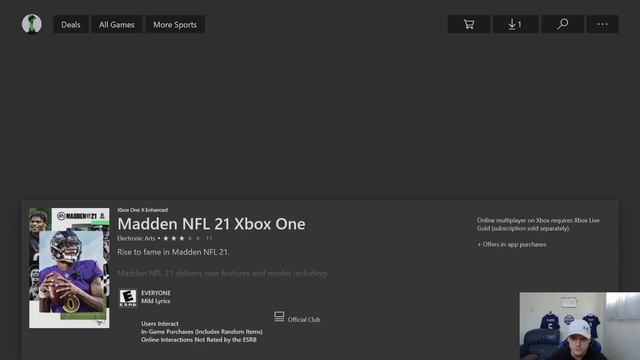640x360 pixels.
Task: Open the shopping cart
Action: [469, 24]
